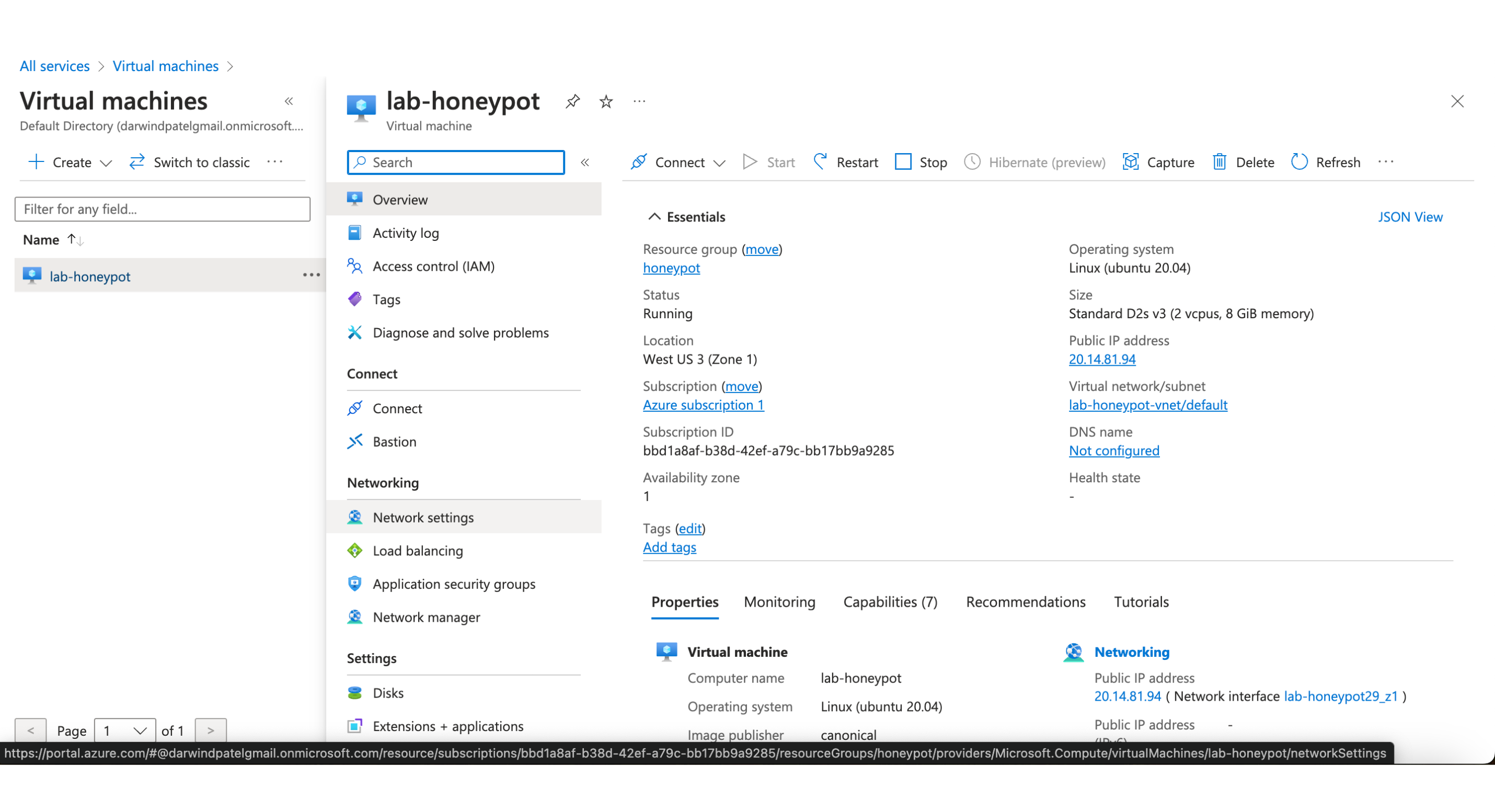Open the page number dropdown

point(124,730)
